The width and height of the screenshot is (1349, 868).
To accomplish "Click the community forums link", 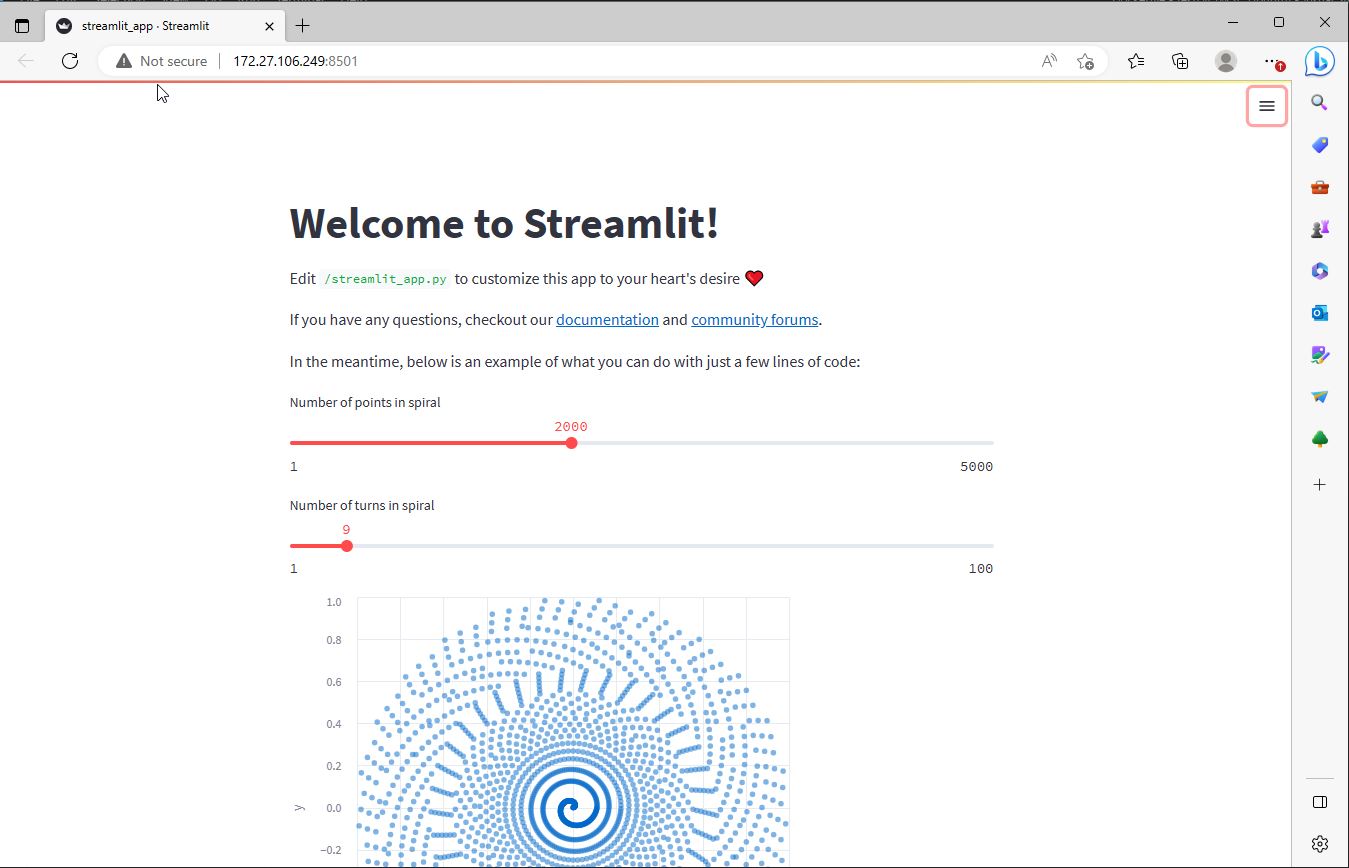I will (x=755, y=320).
